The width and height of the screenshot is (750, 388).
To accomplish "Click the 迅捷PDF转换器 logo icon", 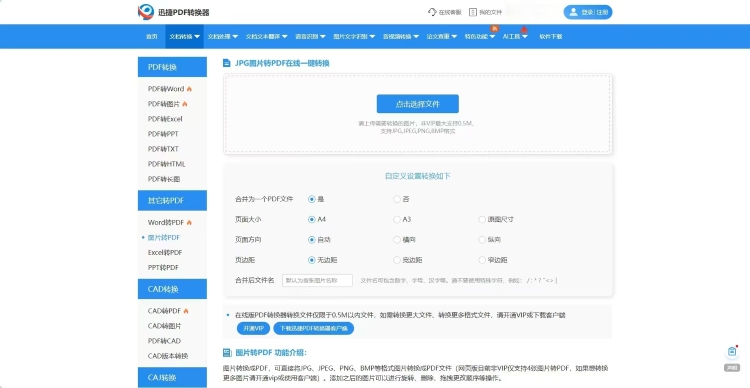I will 146,12.
